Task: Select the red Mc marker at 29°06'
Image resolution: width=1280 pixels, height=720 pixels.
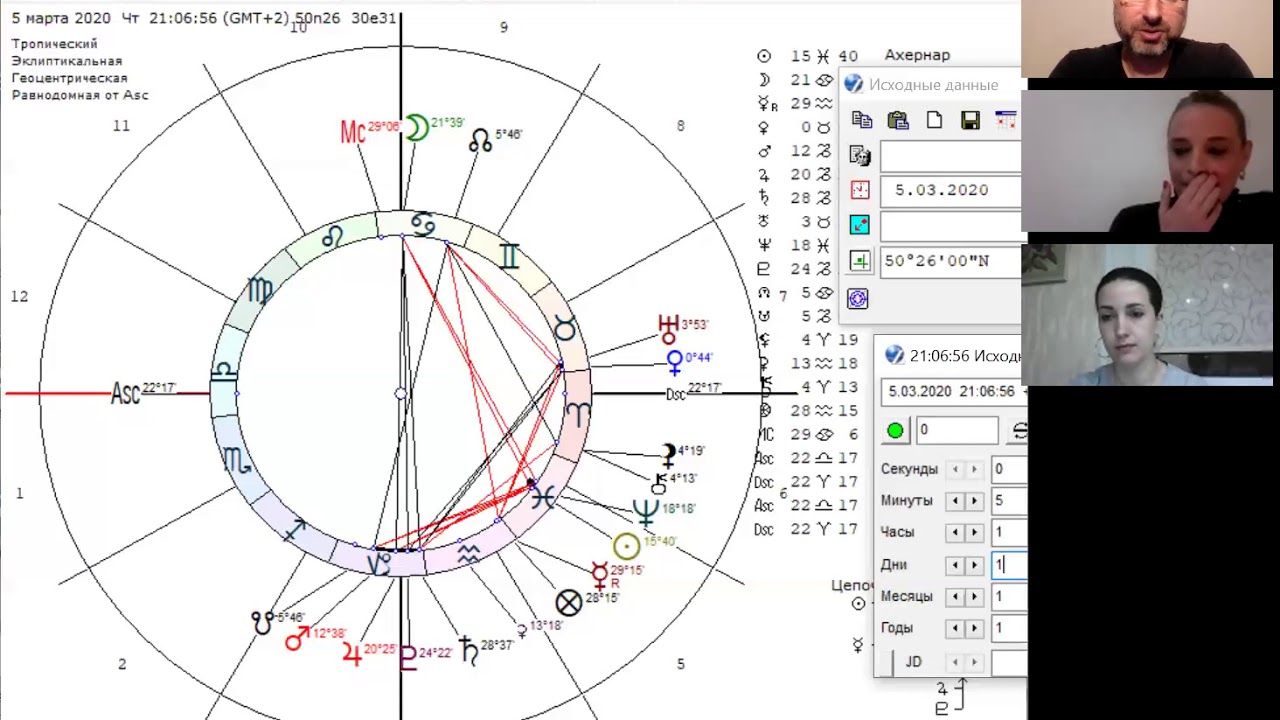Action: tap(353, 132)
